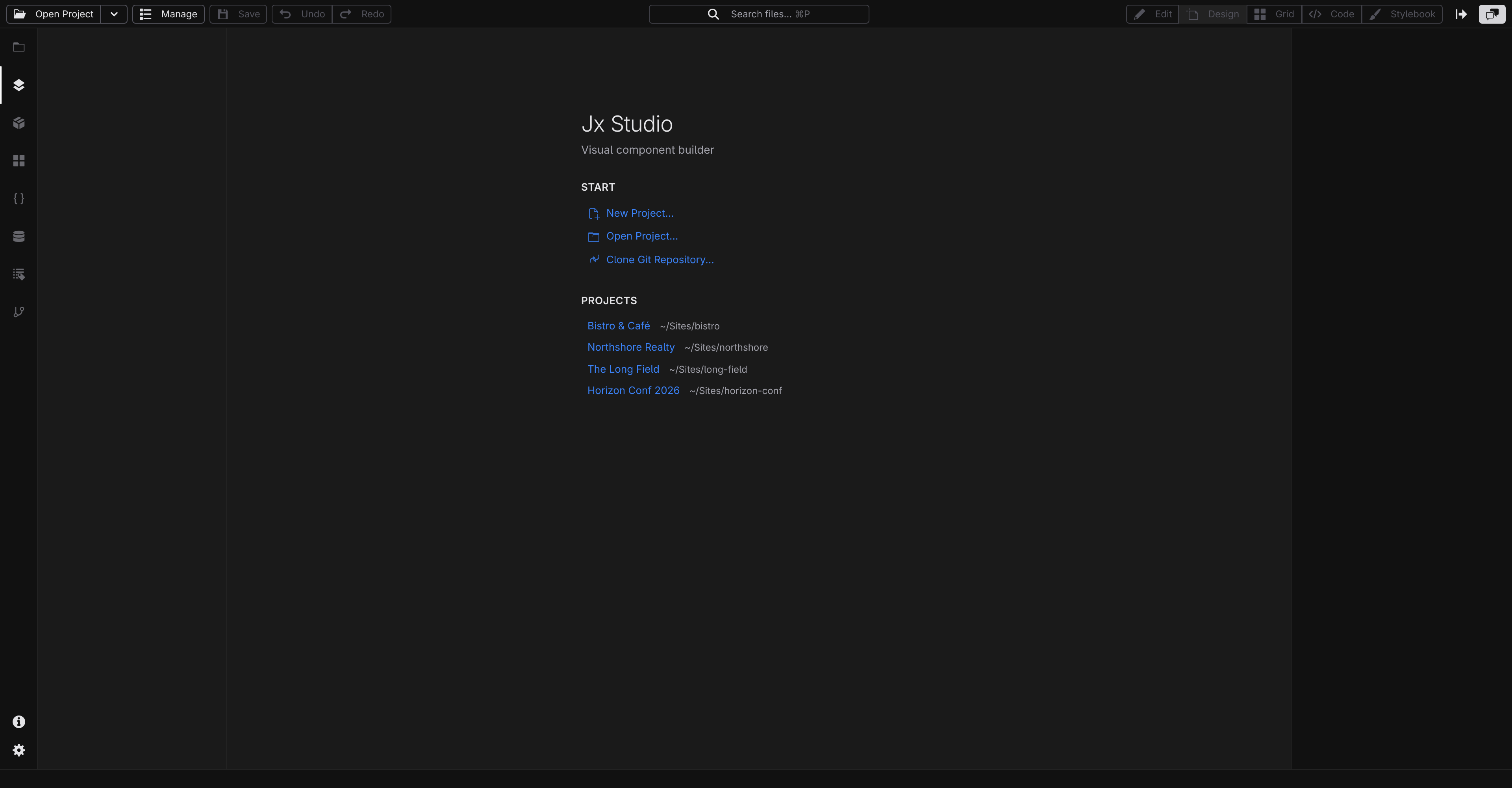Switch to Stylebook mode tab
Screen dimensions: 1512x788
[1402, 14]
